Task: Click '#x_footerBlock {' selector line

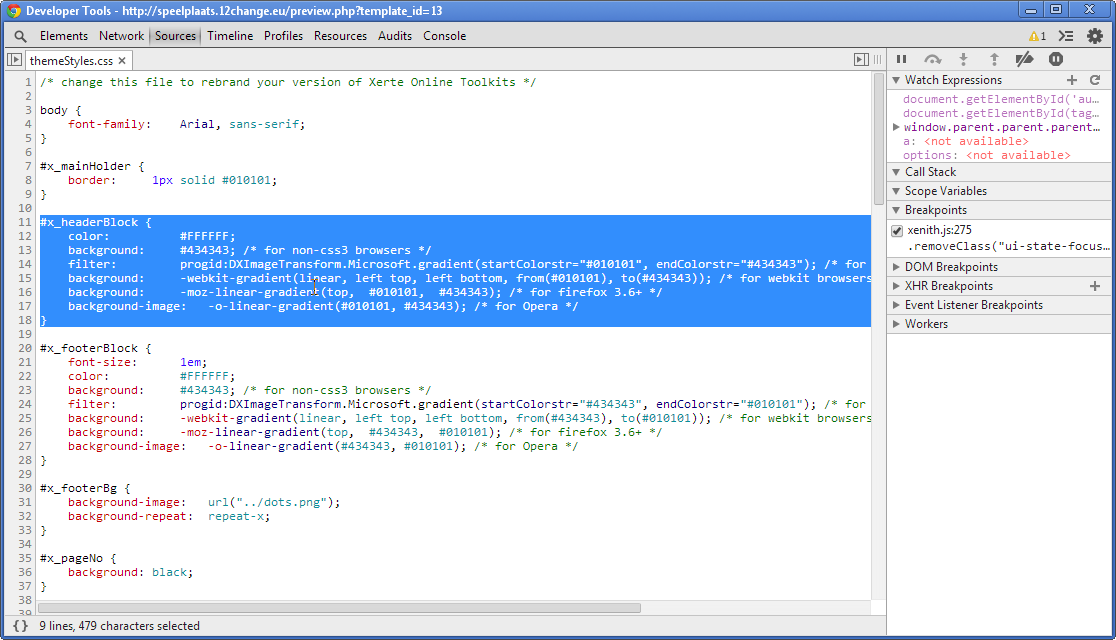Action: point(95,348)
